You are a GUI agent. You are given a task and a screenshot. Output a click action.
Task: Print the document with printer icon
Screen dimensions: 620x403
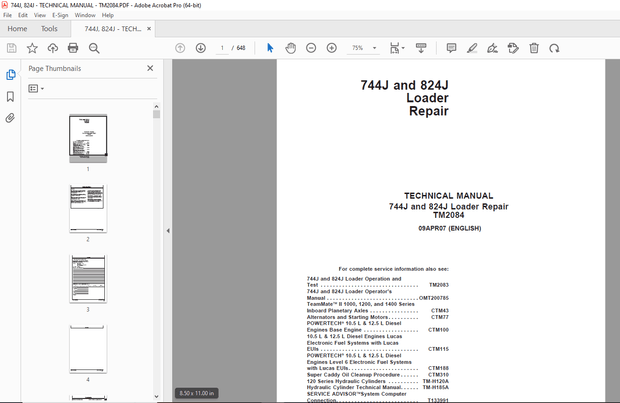coord(73,48)
